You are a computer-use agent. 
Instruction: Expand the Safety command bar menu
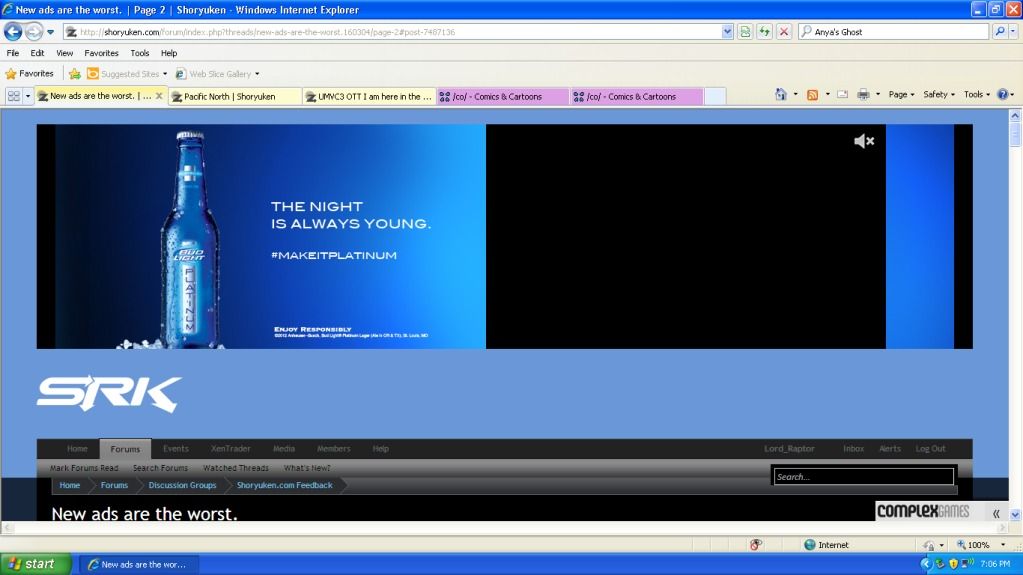click(x=938, y=95)
